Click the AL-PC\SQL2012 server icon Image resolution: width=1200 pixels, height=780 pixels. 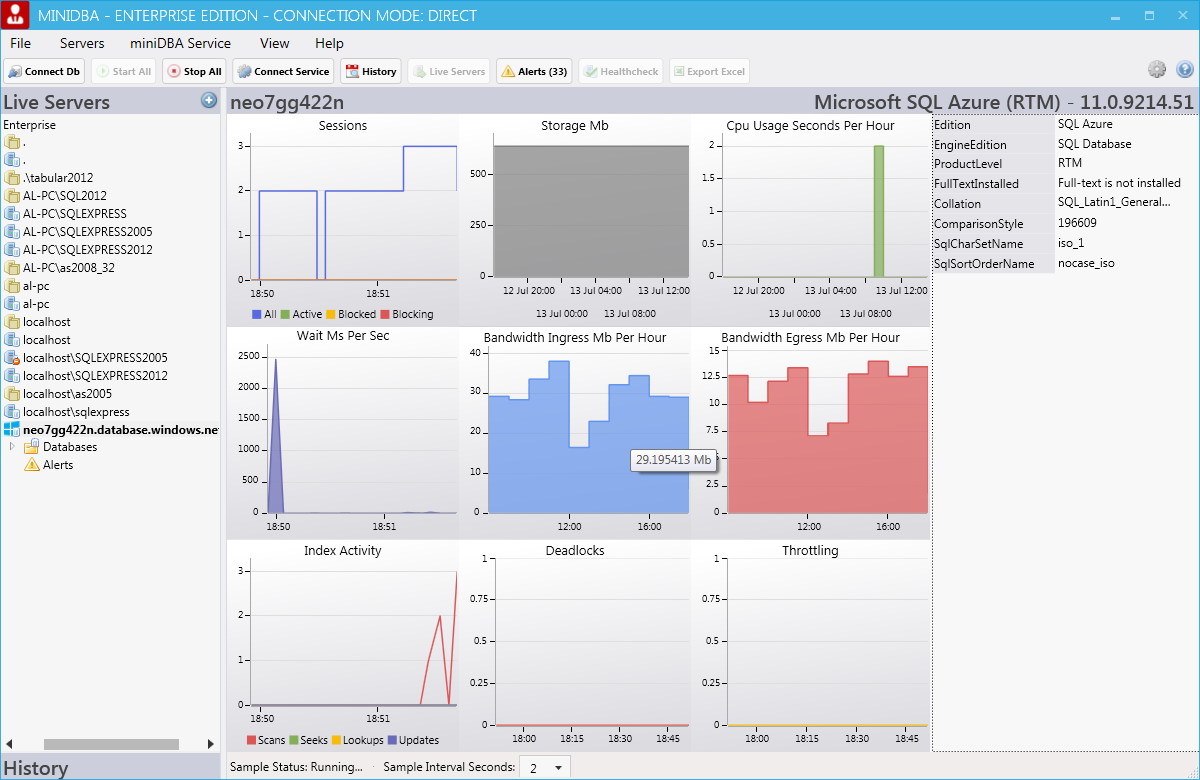pyautogui.click(x=12, y=196)
